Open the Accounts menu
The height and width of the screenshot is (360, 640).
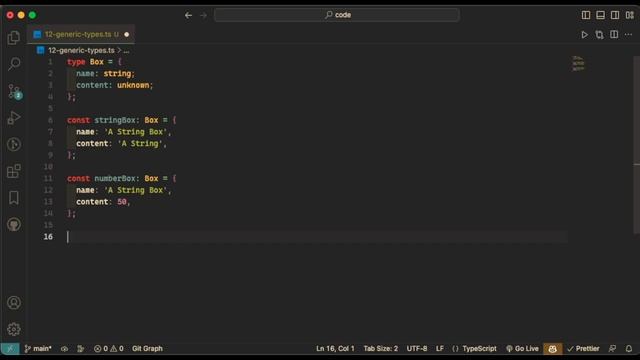click(x=14, y=302)
